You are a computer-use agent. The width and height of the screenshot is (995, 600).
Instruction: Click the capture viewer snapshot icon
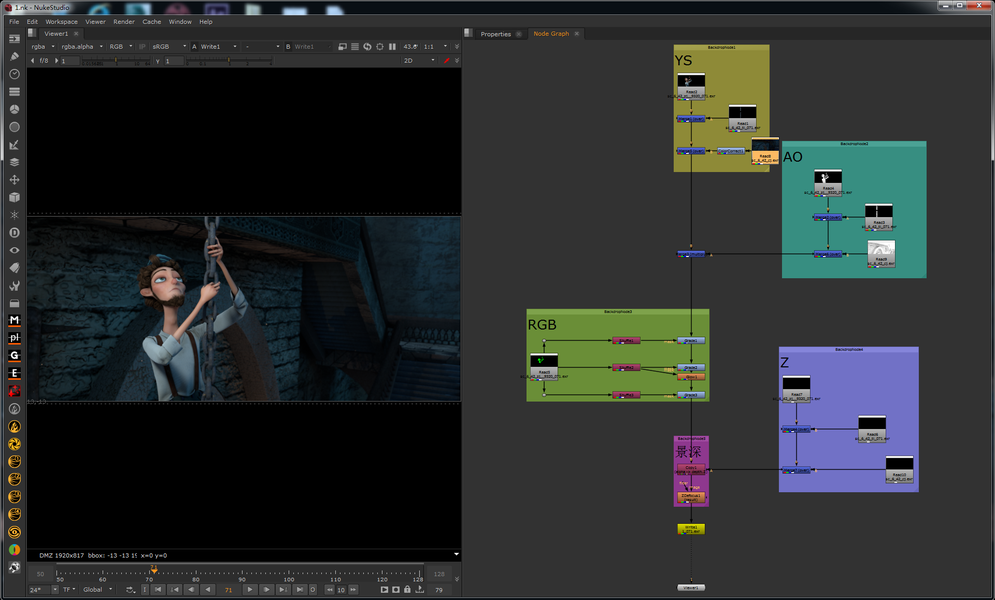click(x=396, y=589)
